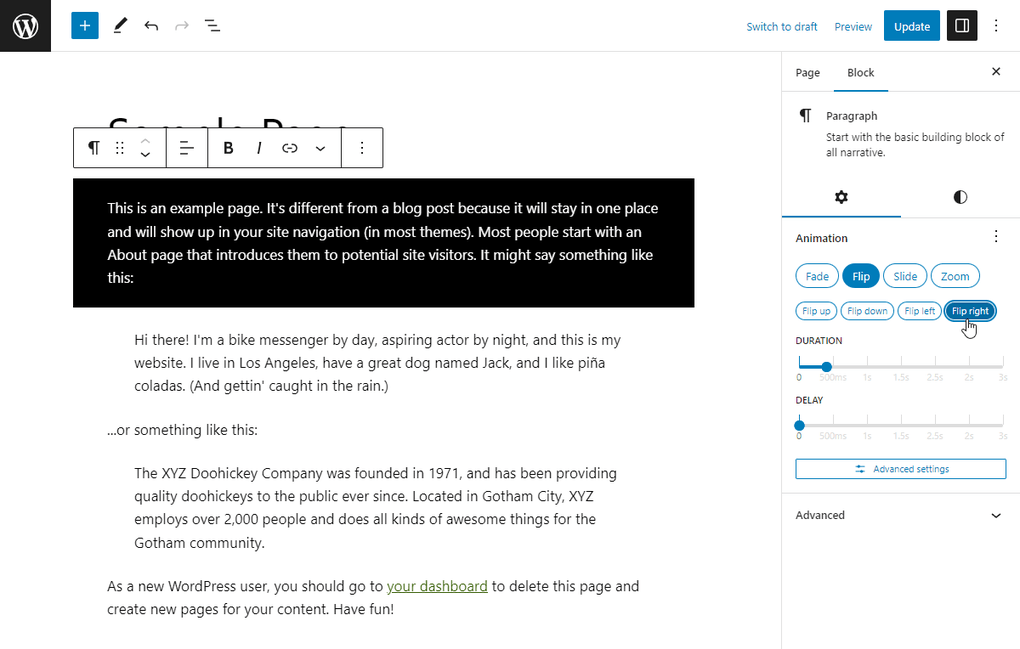The height and width of the screenshot is (649, 1020).
Task: Click the Redo arrow
Action: point(181,25)
